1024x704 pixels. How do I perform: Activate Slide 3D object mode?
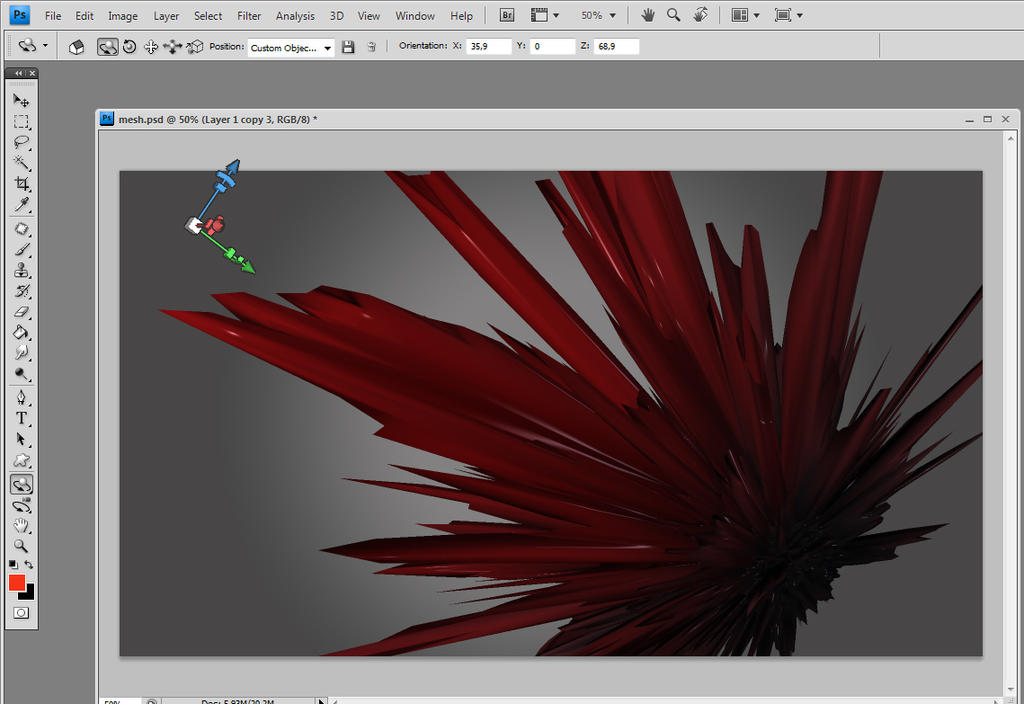172,47
